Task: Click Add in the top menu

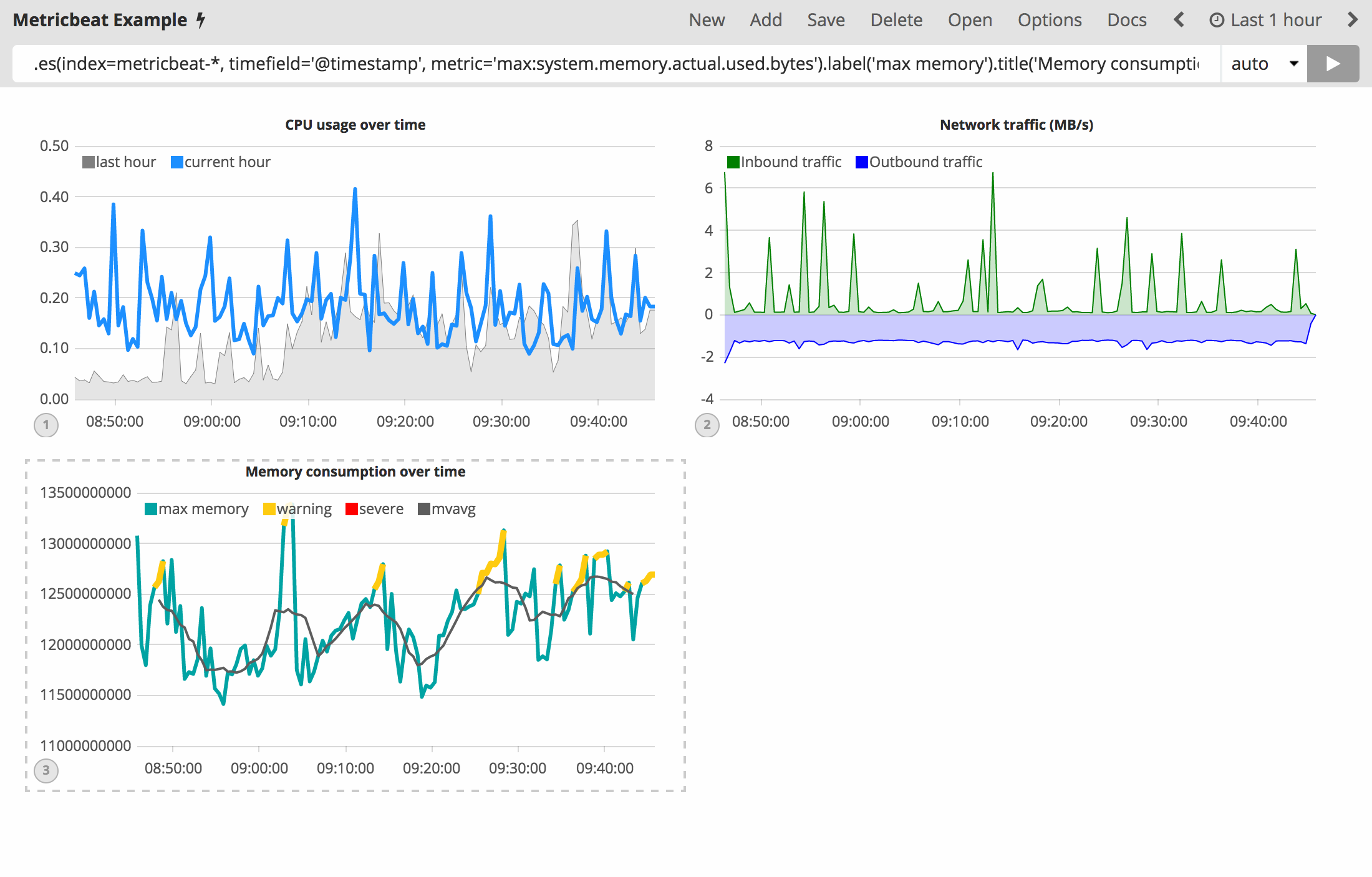Action: click(x=766, y=20)
